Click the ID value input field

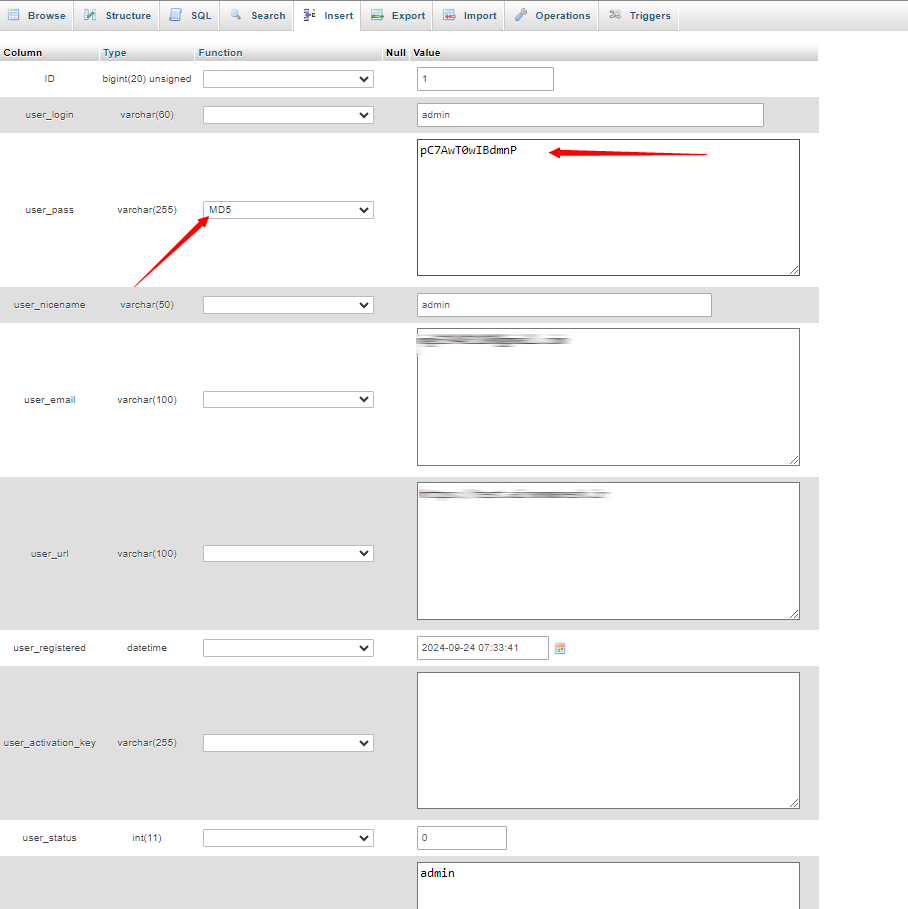pos(485,79)
